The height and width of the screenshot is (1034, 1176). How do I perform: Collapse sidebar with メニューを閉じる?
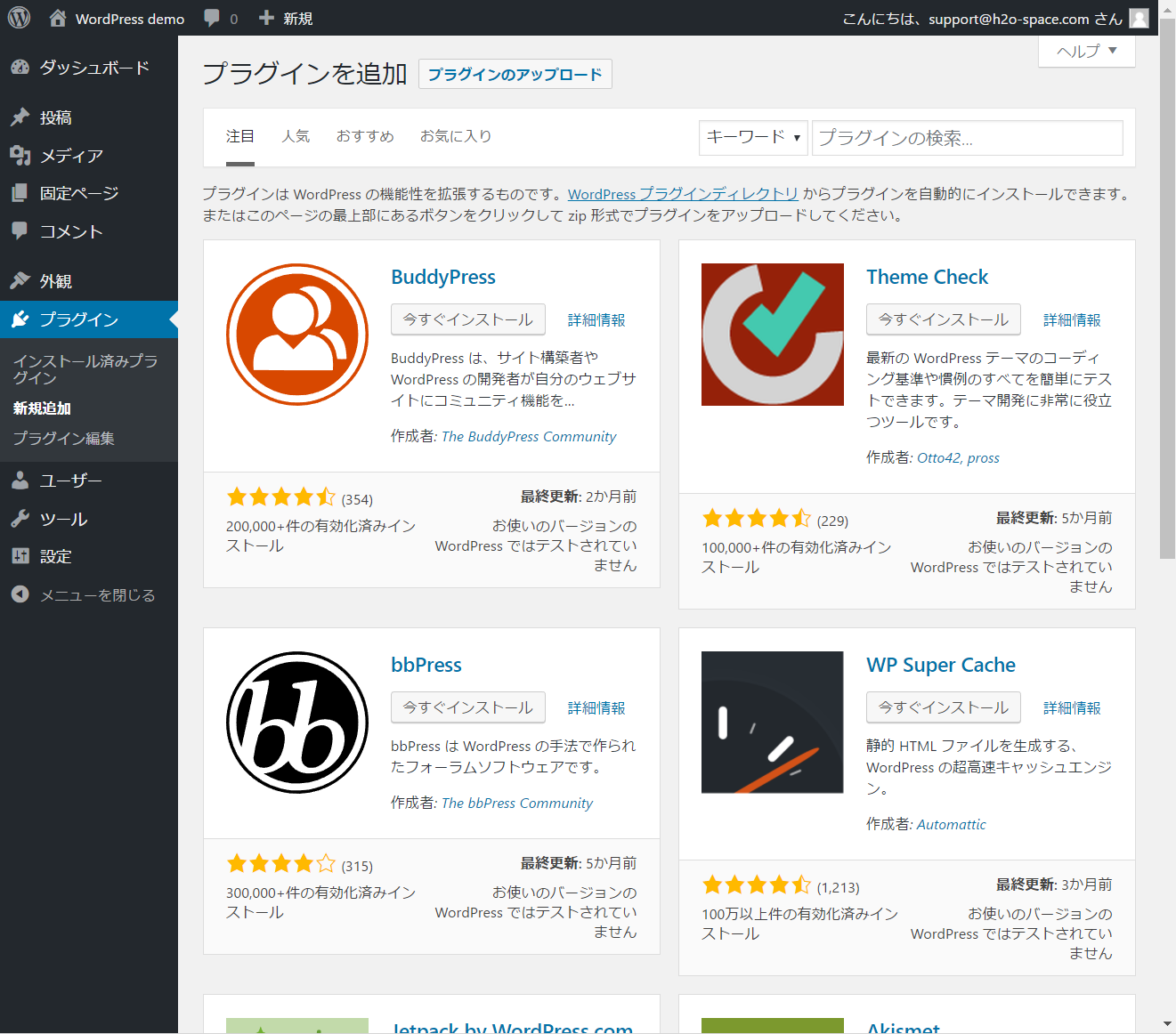point(97,594)
